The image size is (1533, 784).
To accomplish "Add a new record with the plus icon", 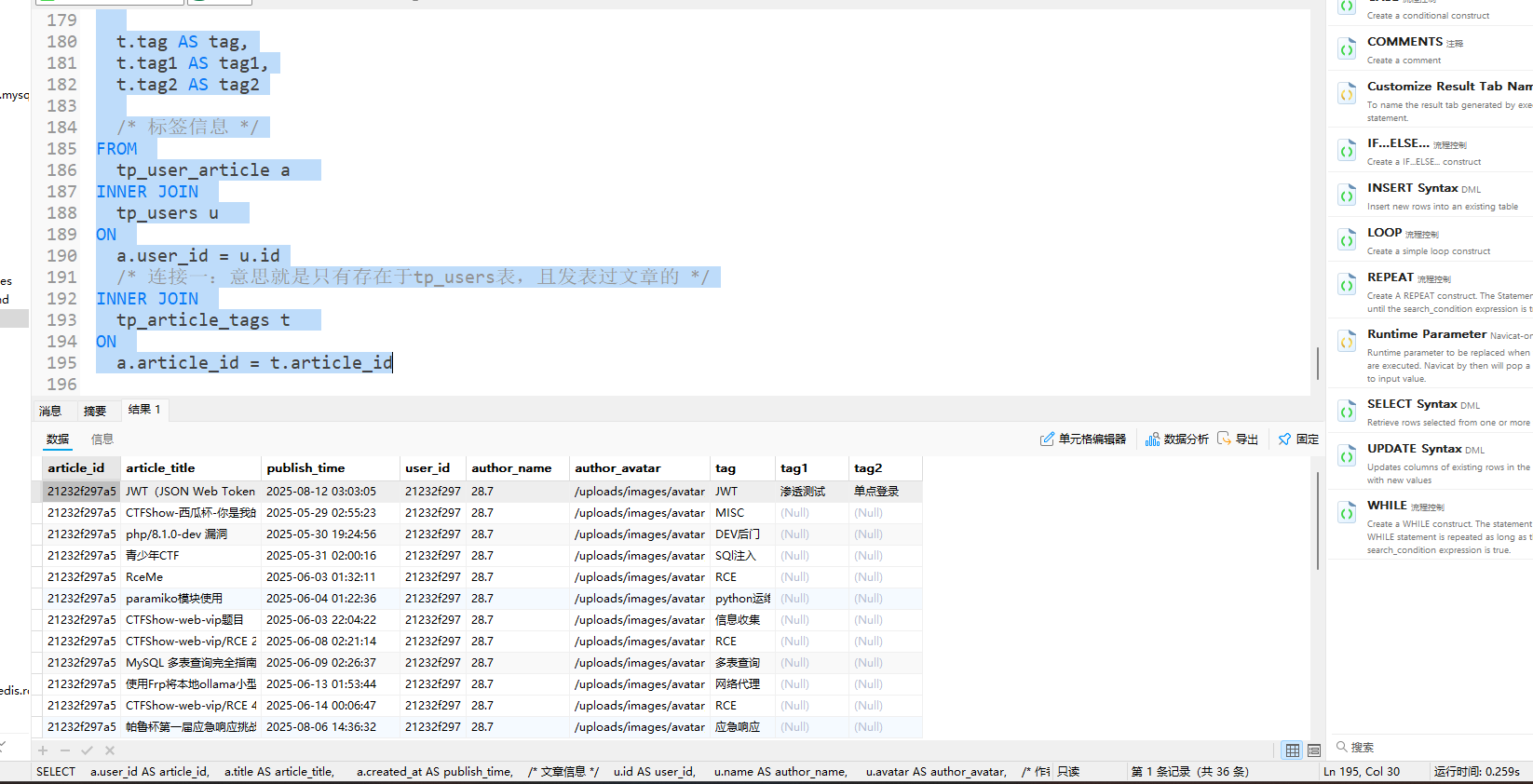I will tap(43, 750).
